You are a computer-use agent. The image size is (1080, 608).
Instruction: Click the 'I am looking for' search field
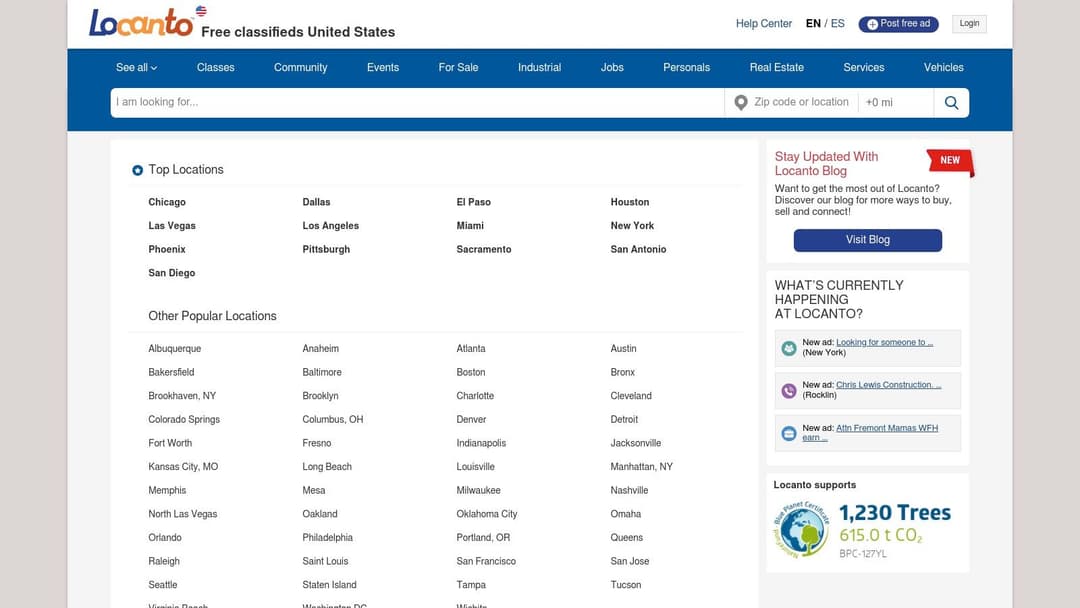(x=417, y=103)
